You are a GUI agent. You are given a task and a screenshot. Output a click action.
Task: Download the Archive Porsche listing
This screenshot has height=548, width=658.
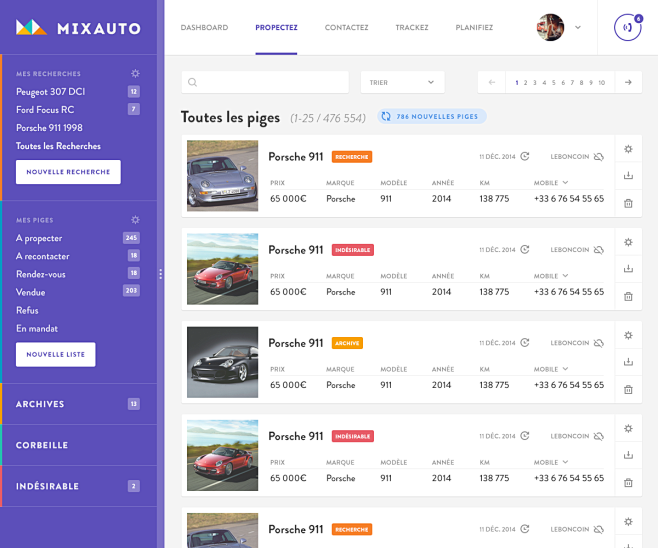tap(628, 362)
